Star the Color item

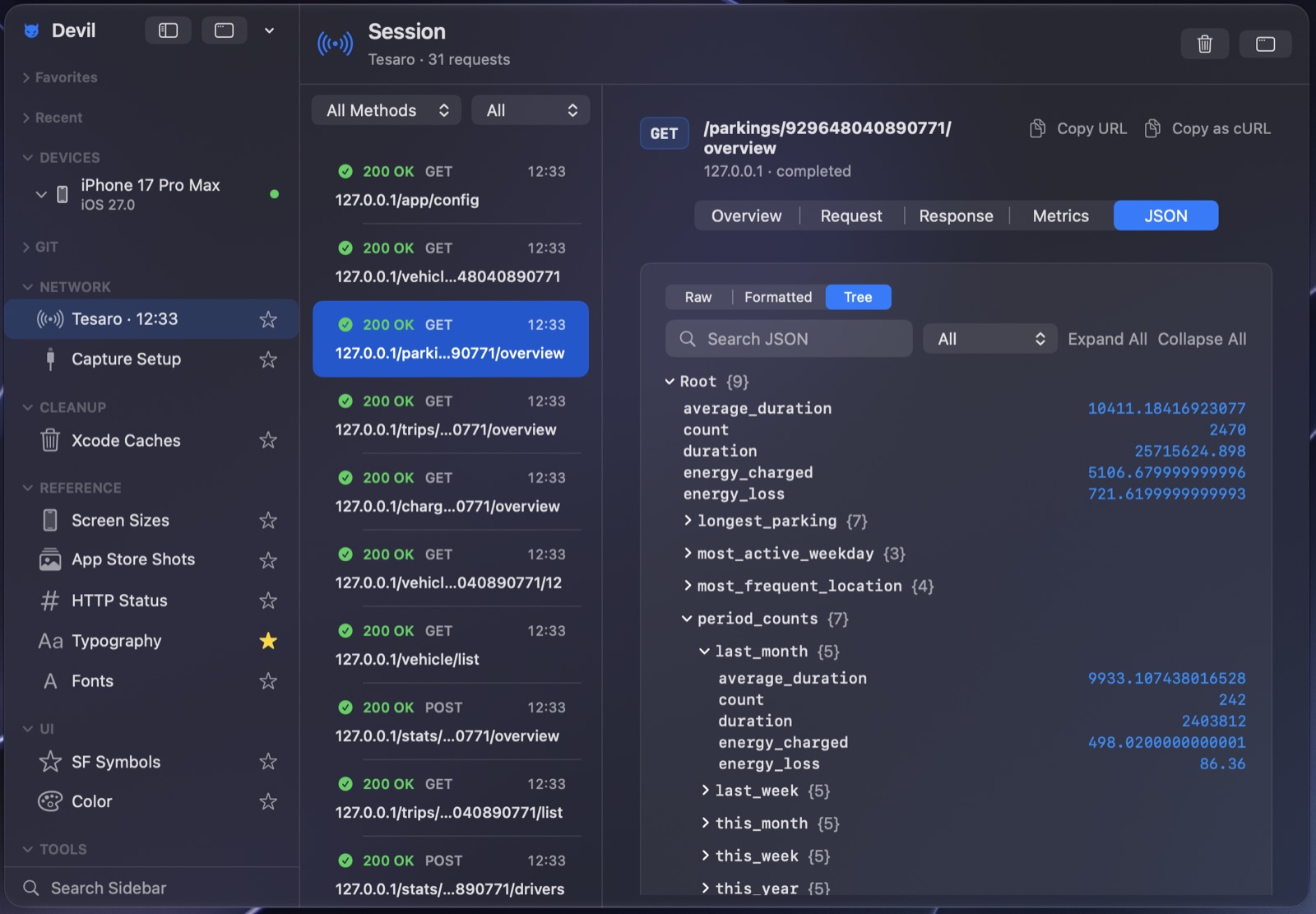pyautogui.click(x=268, y=801)
